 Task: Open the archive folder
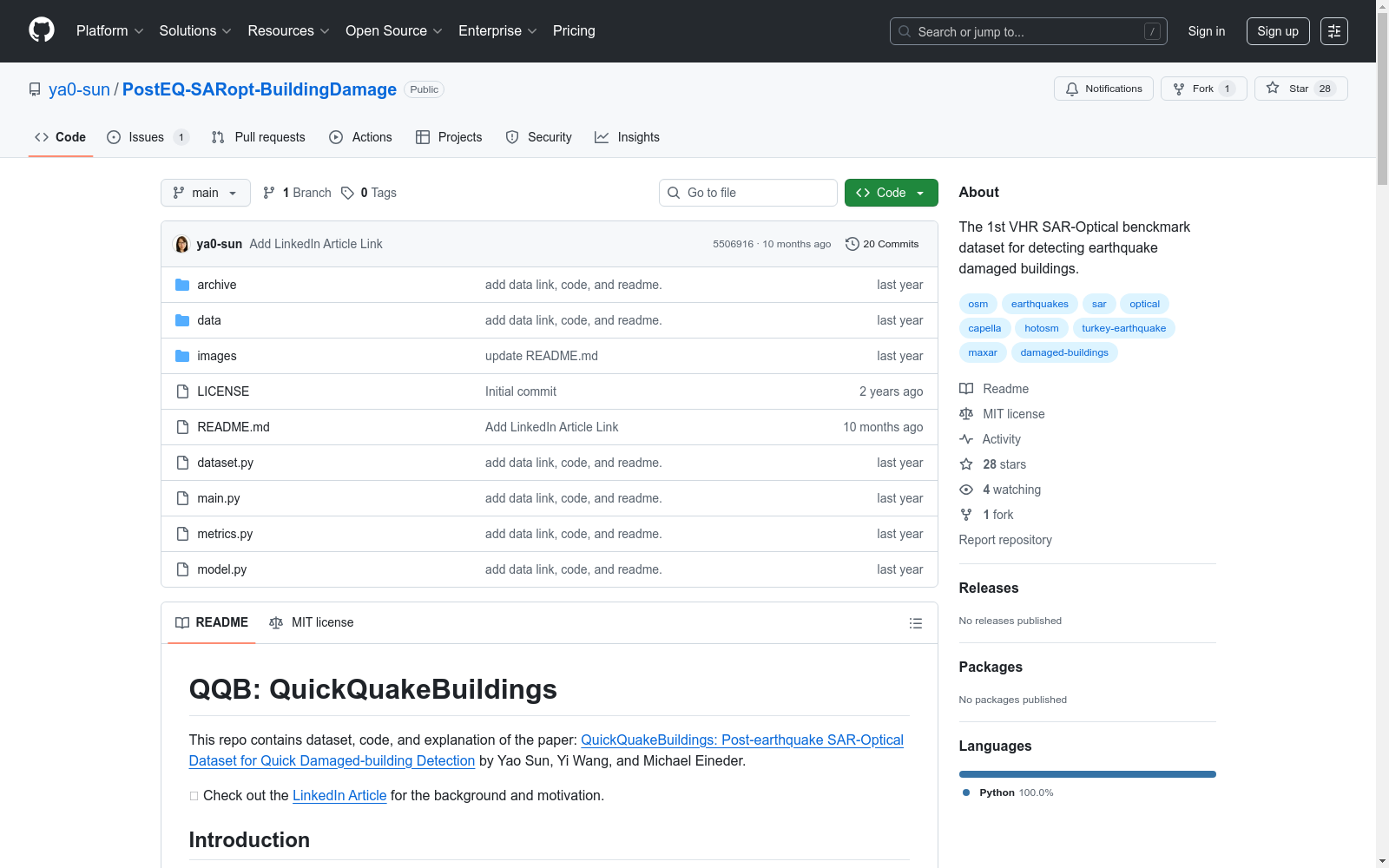click(x=216, y=285)
